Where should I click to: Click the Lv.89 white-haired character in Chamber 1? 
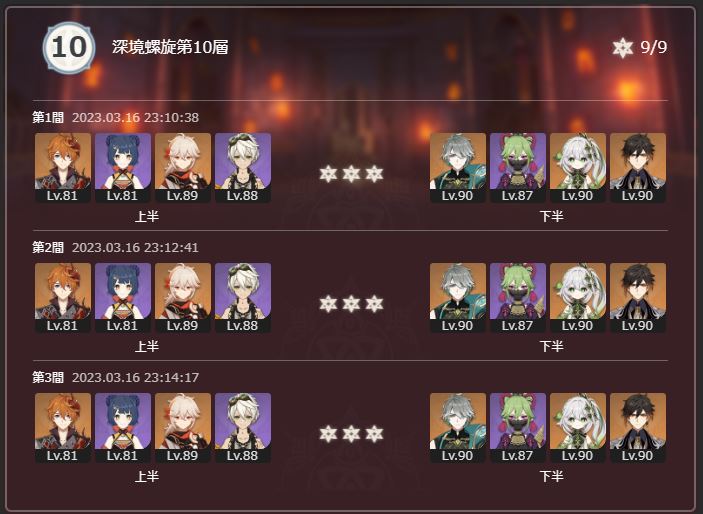point(183,168)
